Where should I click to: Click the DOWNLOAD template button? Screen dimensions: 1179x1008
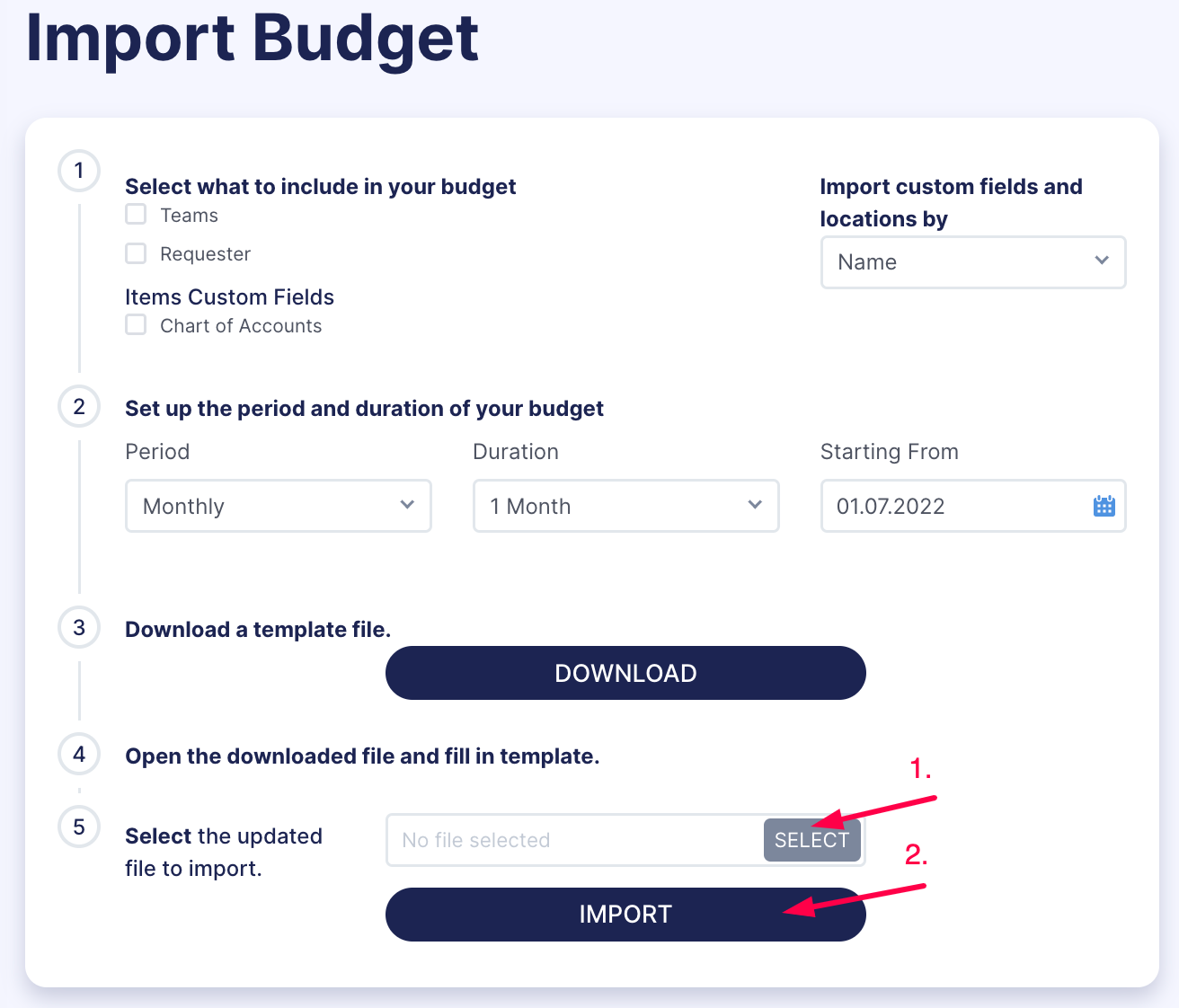[x=625, y=672]
